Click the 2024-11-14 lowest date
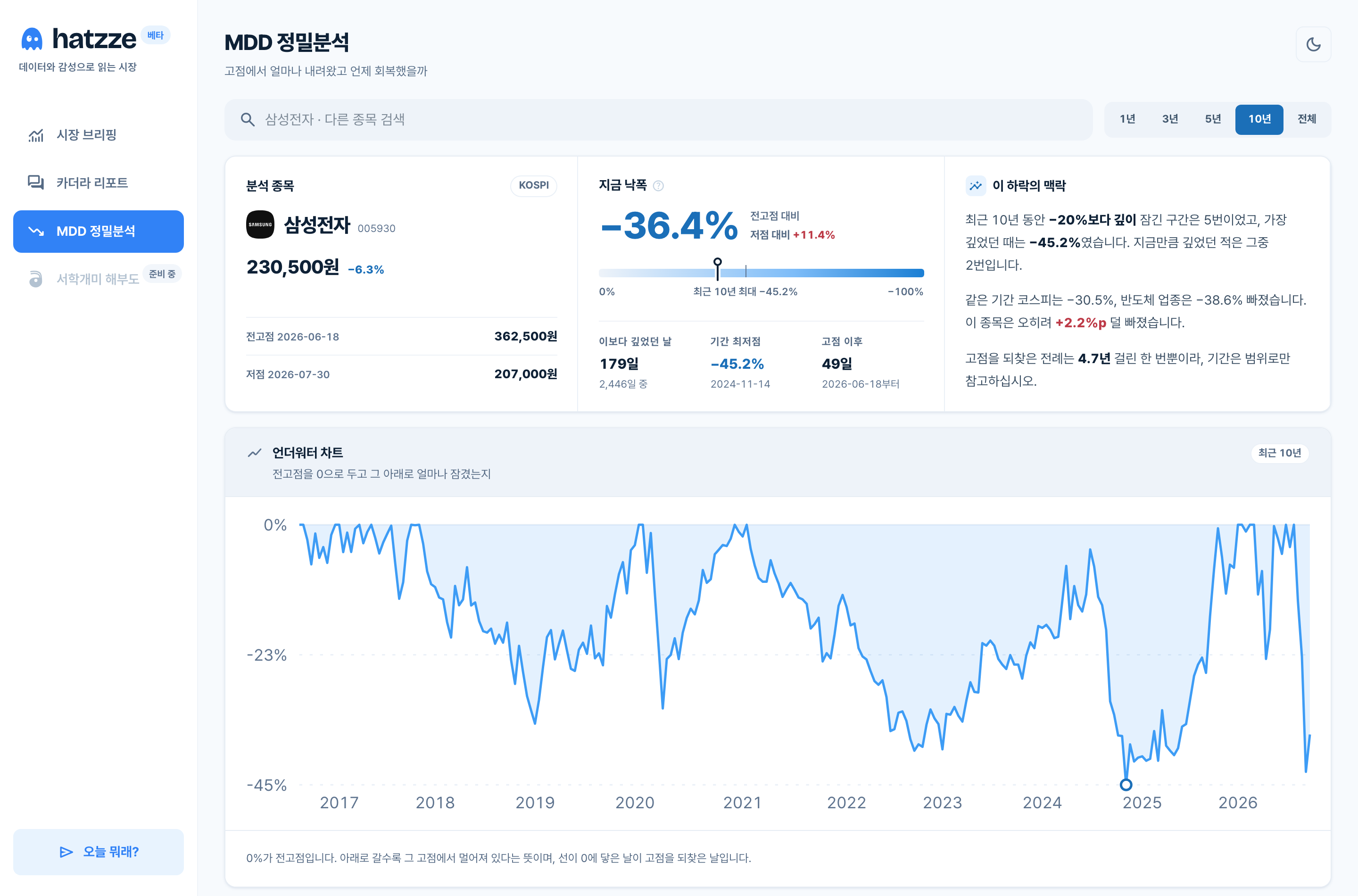Image resolution: width=1358 pixels, height=896 pixels. coord(740,384)
